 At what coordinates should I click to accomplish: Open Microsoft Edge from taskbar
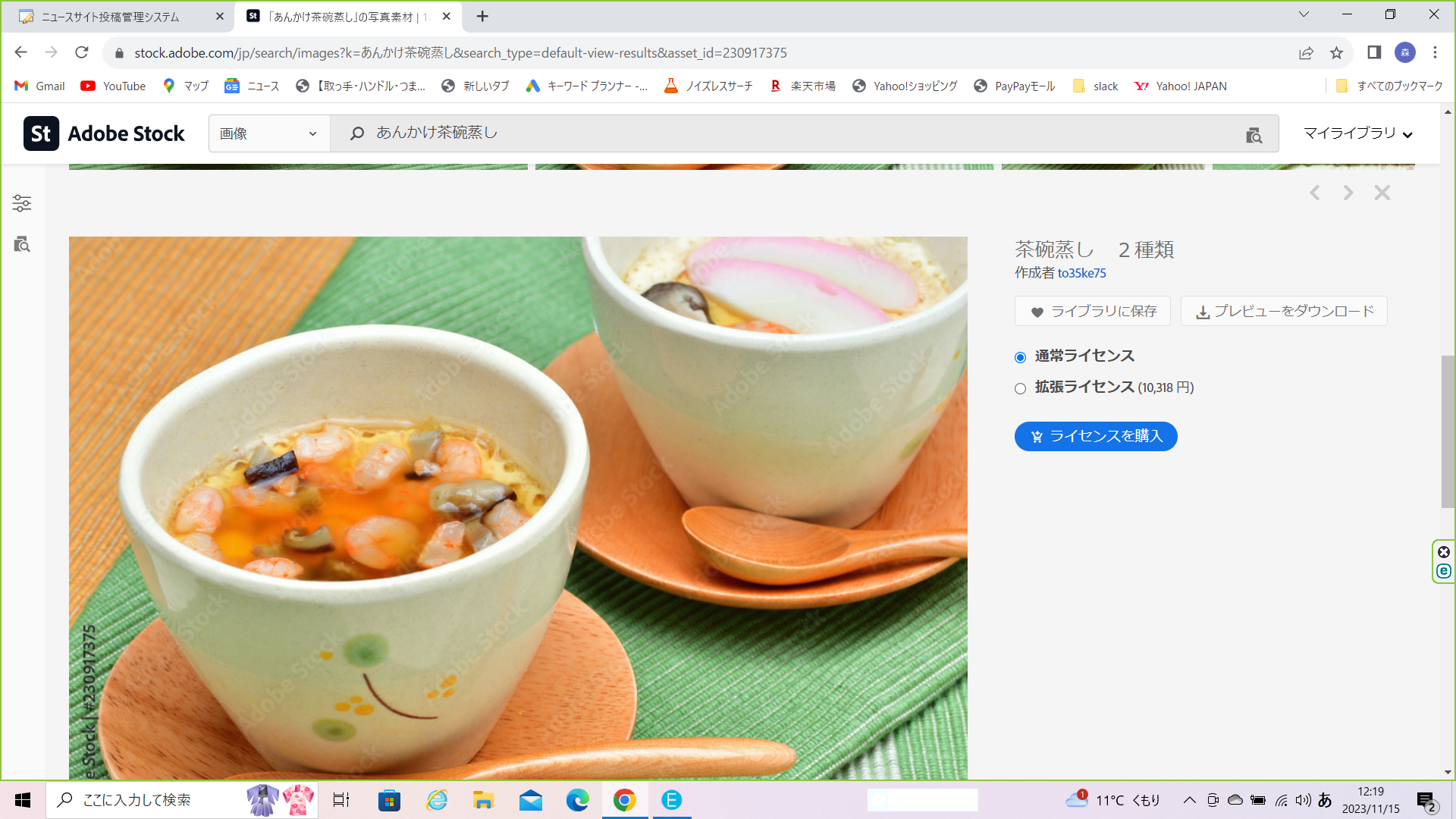(x=577, y=800)
